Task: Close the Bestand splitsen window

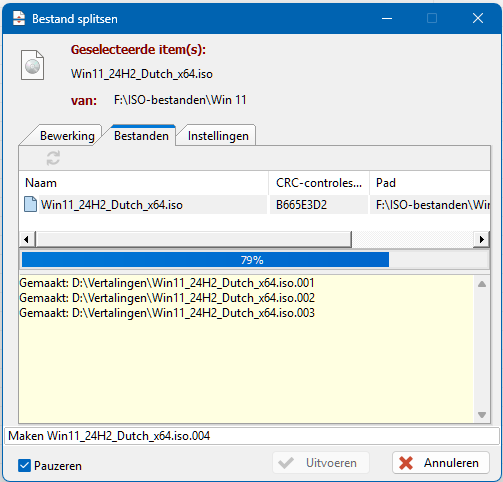Action: coord(478,18)
